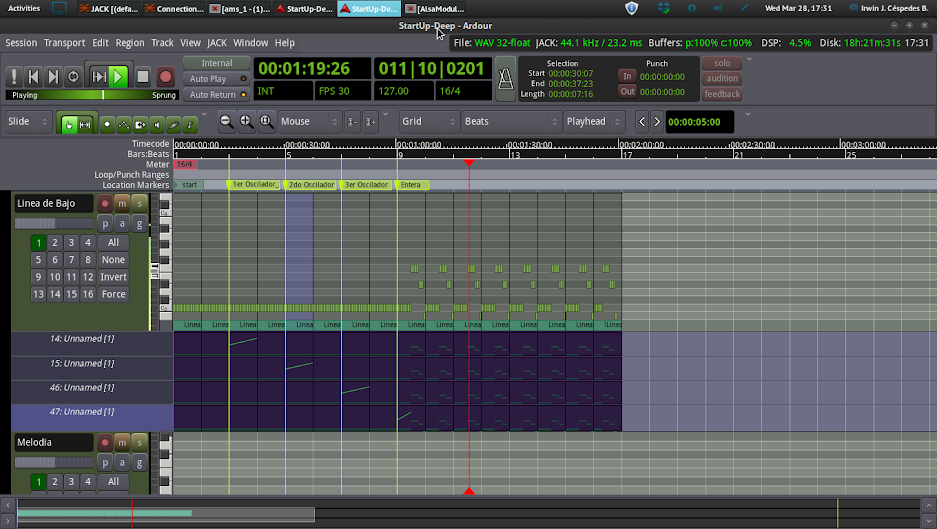Mute the Linea de Bajo track
The height and width of the screenshot is (529, 937).
(121, 204)
